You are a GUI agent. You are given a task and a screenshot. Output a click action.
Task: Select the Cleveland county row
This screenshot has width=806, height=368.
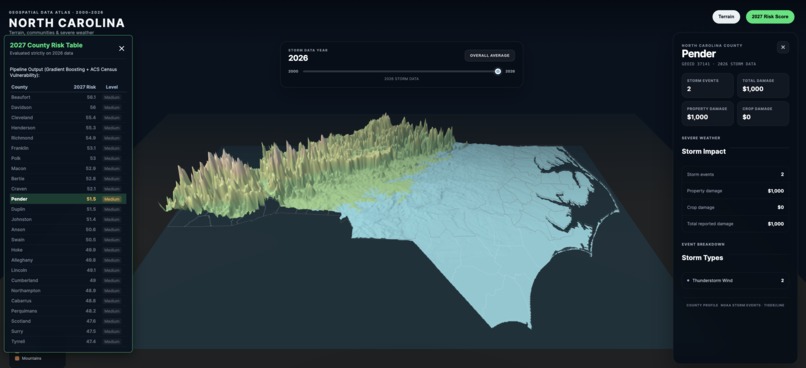68,118
